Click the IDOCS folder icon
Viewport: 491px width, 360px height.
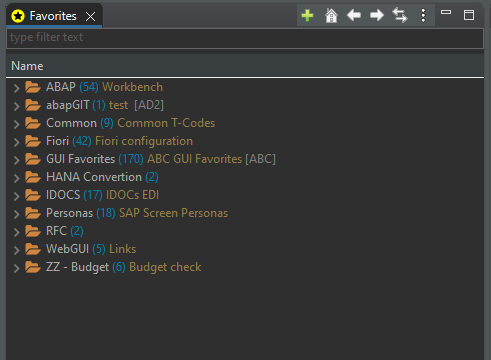(33, 195)
